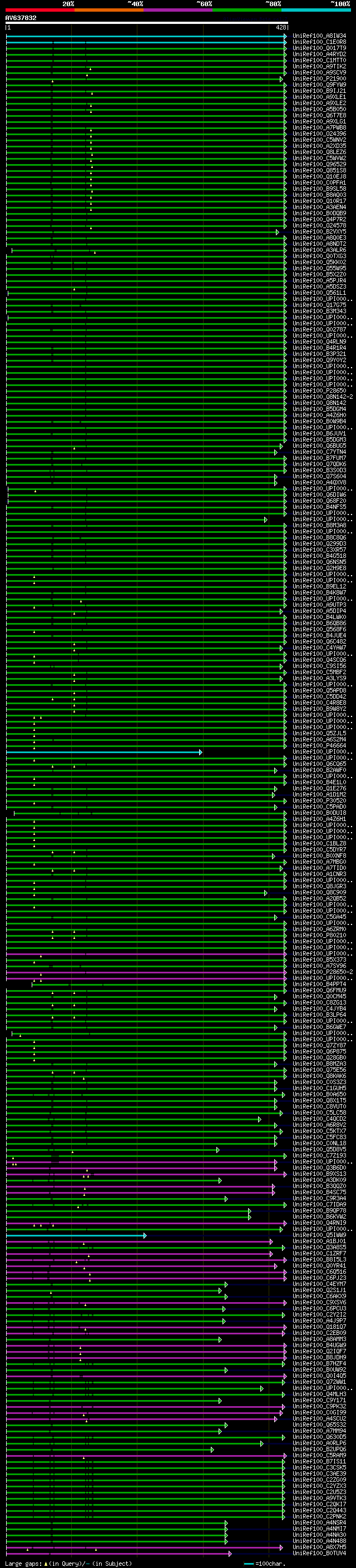Select hit label UniRef100_A5B050

(x=319, y=109)
